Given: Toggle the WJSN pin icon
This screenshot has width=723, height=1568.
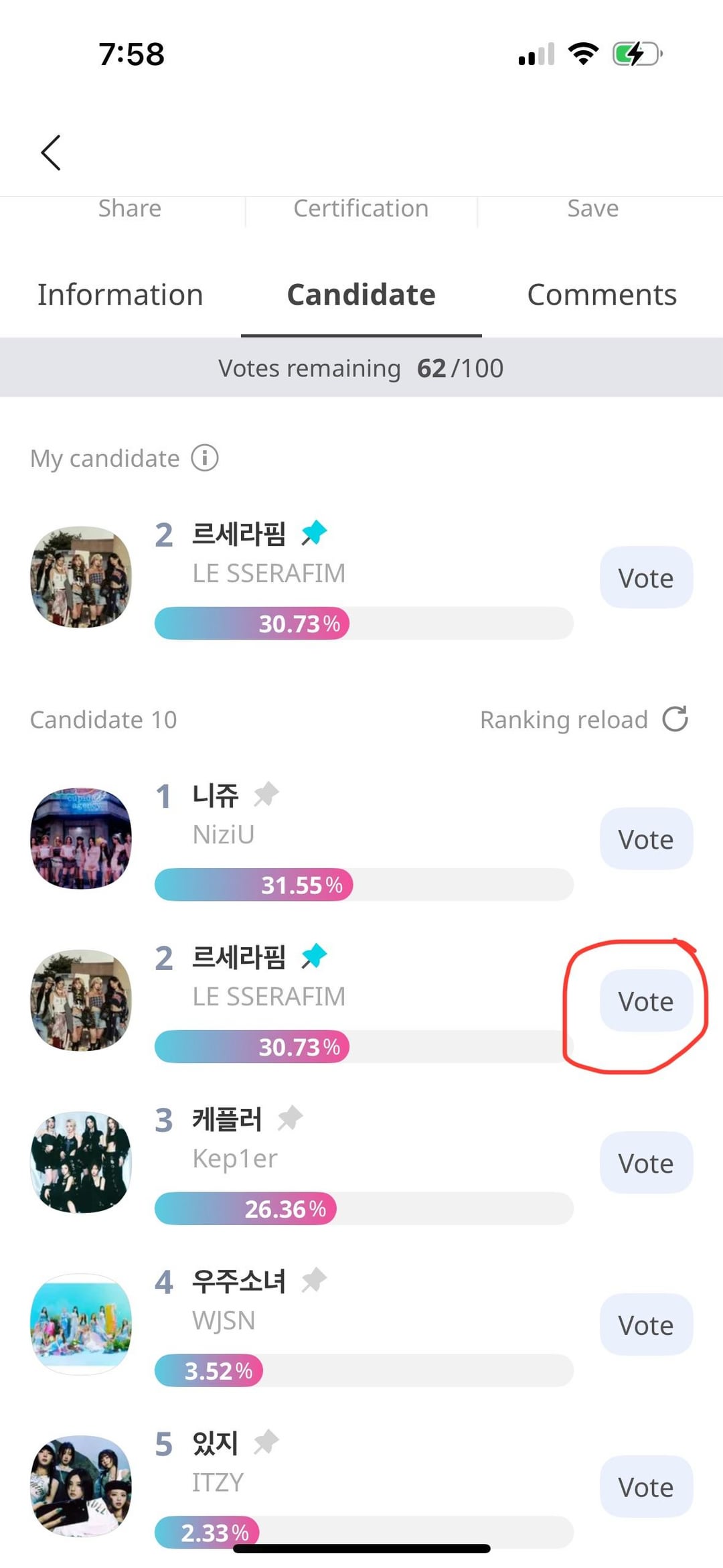Looking at the screenshot, I should (313, 1281).
